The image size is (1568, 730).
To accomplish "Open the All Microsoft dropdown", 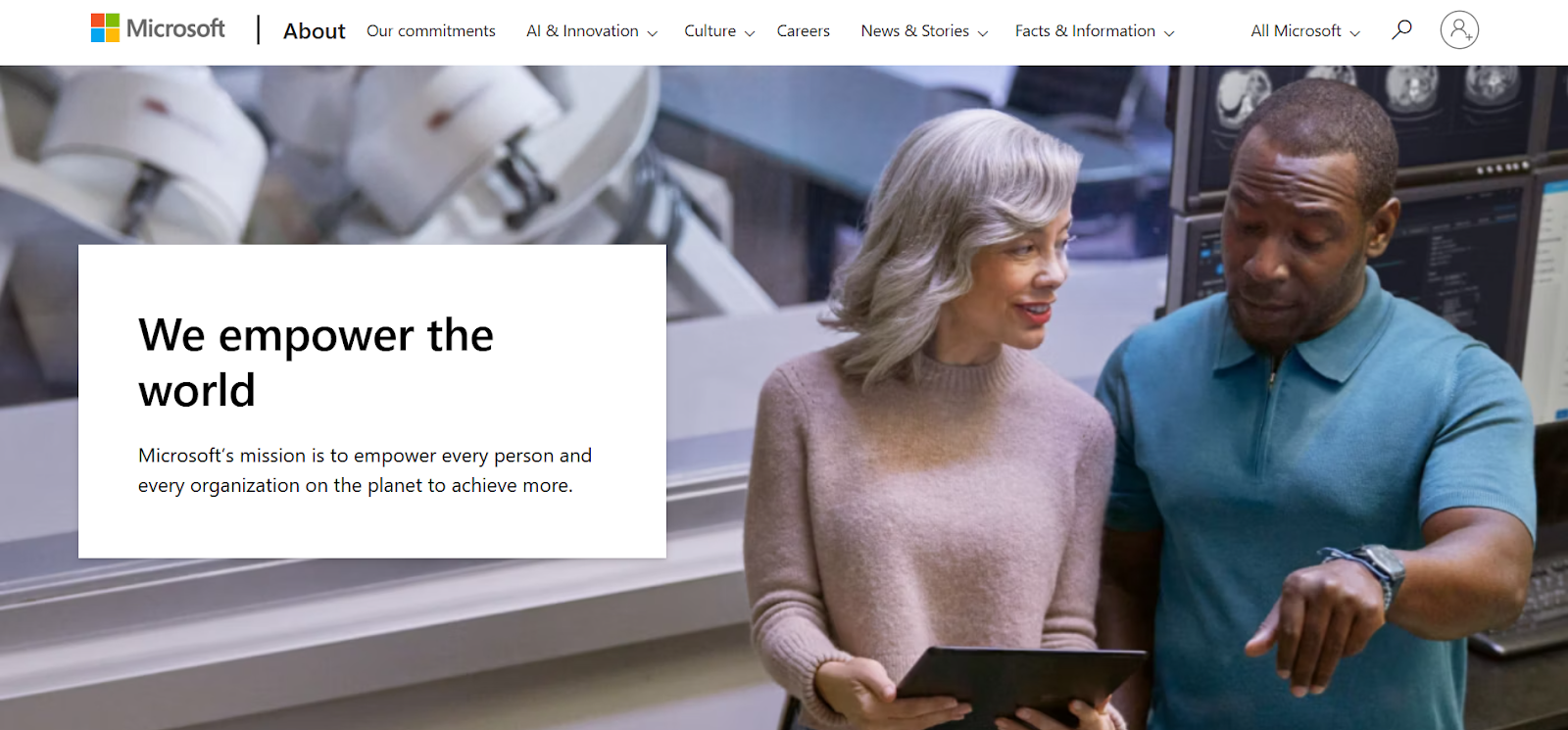I will click(1304, 31).
